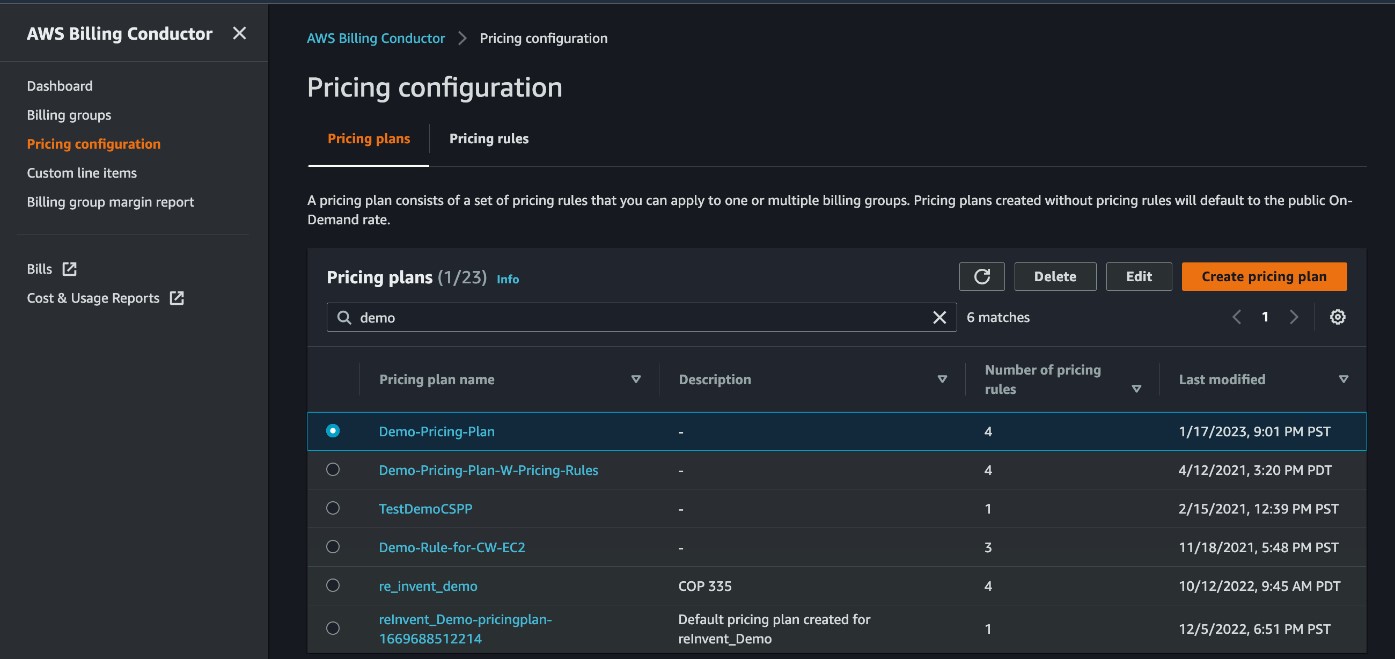
Task: Go to next page arrow
Action: click(1294, 317)
